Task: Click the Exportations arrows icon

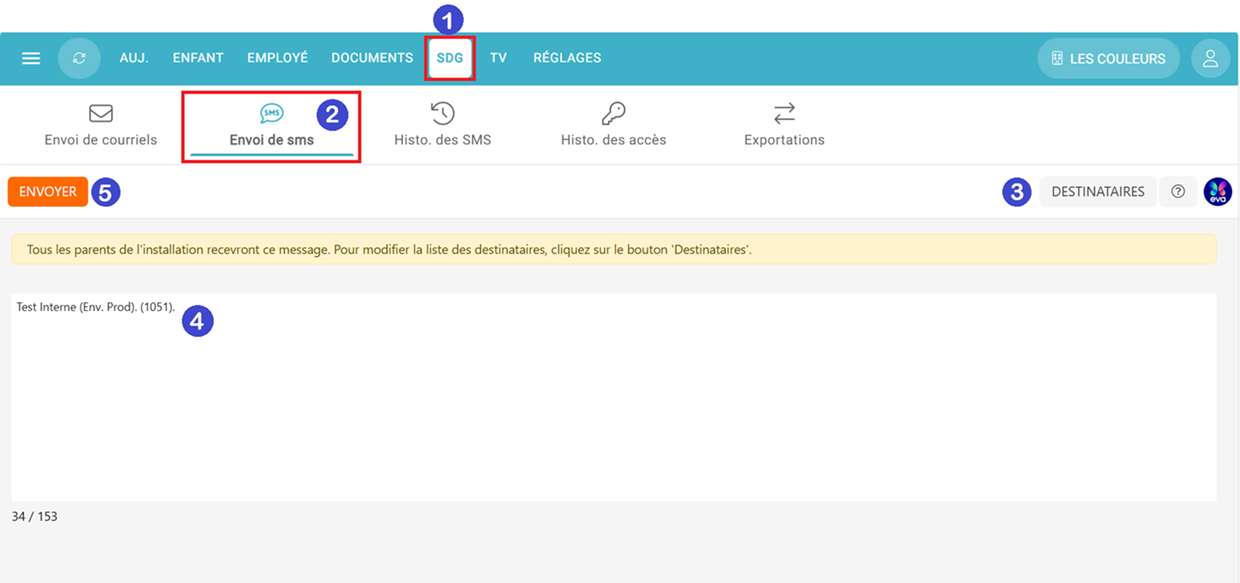Action: click(784, 113)
